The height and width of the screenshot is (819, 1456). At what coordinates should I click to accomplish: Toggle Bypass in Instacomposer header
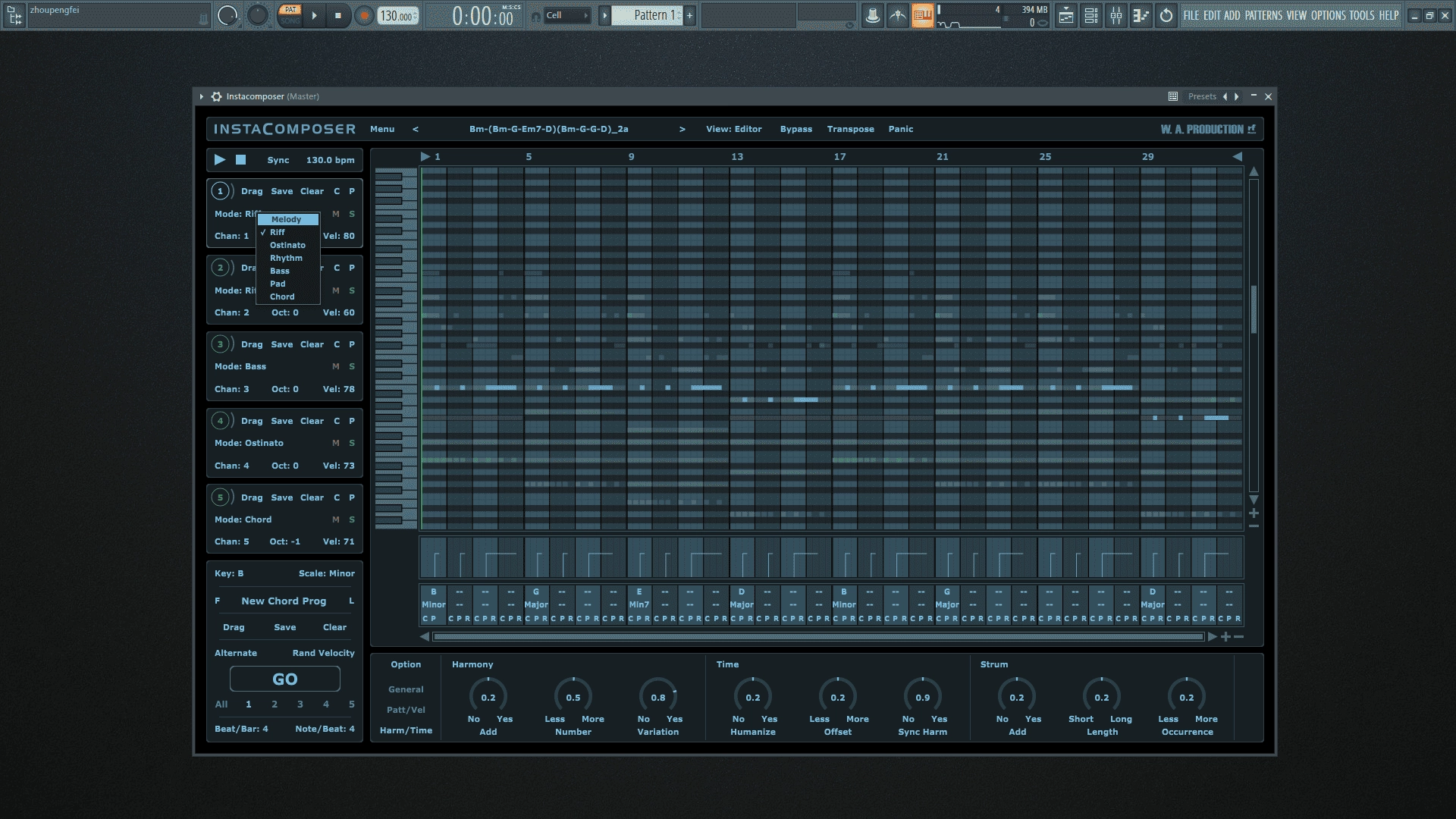pyautogui.click(x=796, y=129)
